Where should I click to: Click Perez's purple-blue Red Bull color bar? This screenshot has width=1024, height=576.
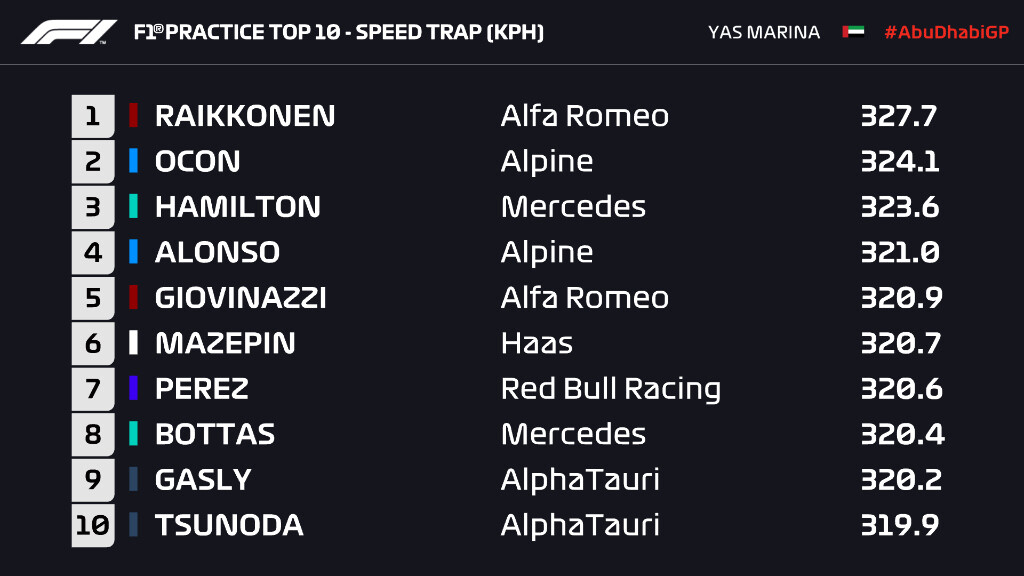(133, 388)
